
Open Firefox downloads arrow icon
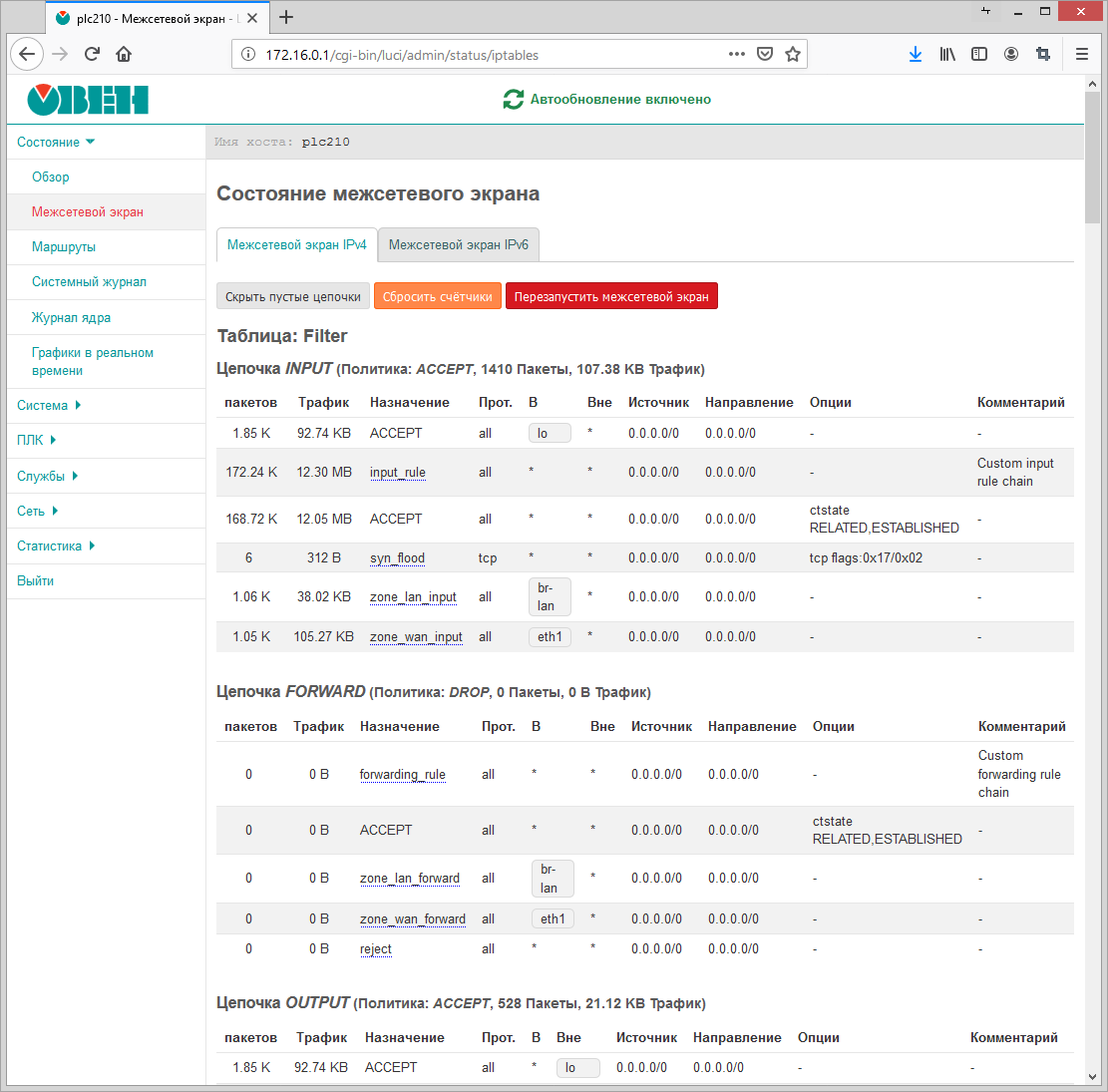point(915,54)
